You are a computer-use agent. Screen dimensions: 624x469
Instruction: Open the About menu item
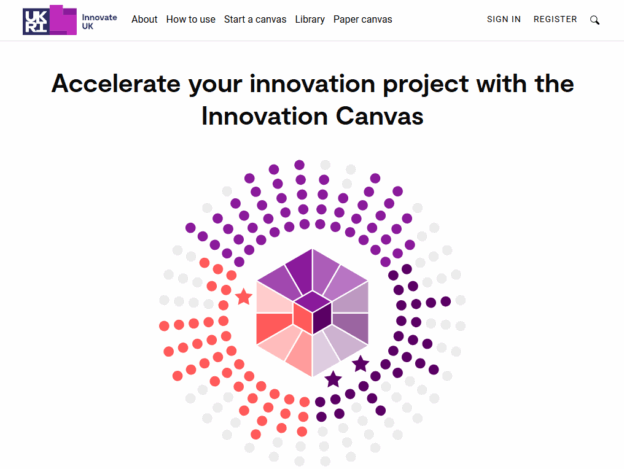[144, 19]
